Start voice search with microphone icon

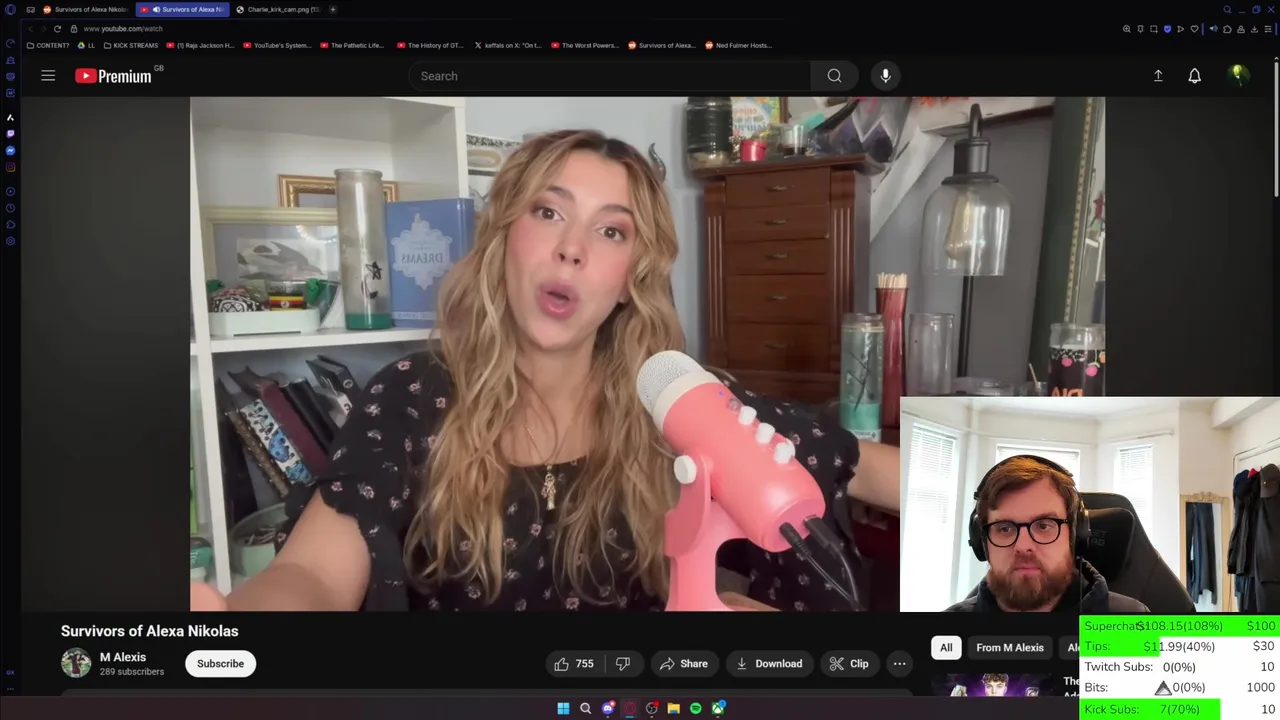[885, 76]
